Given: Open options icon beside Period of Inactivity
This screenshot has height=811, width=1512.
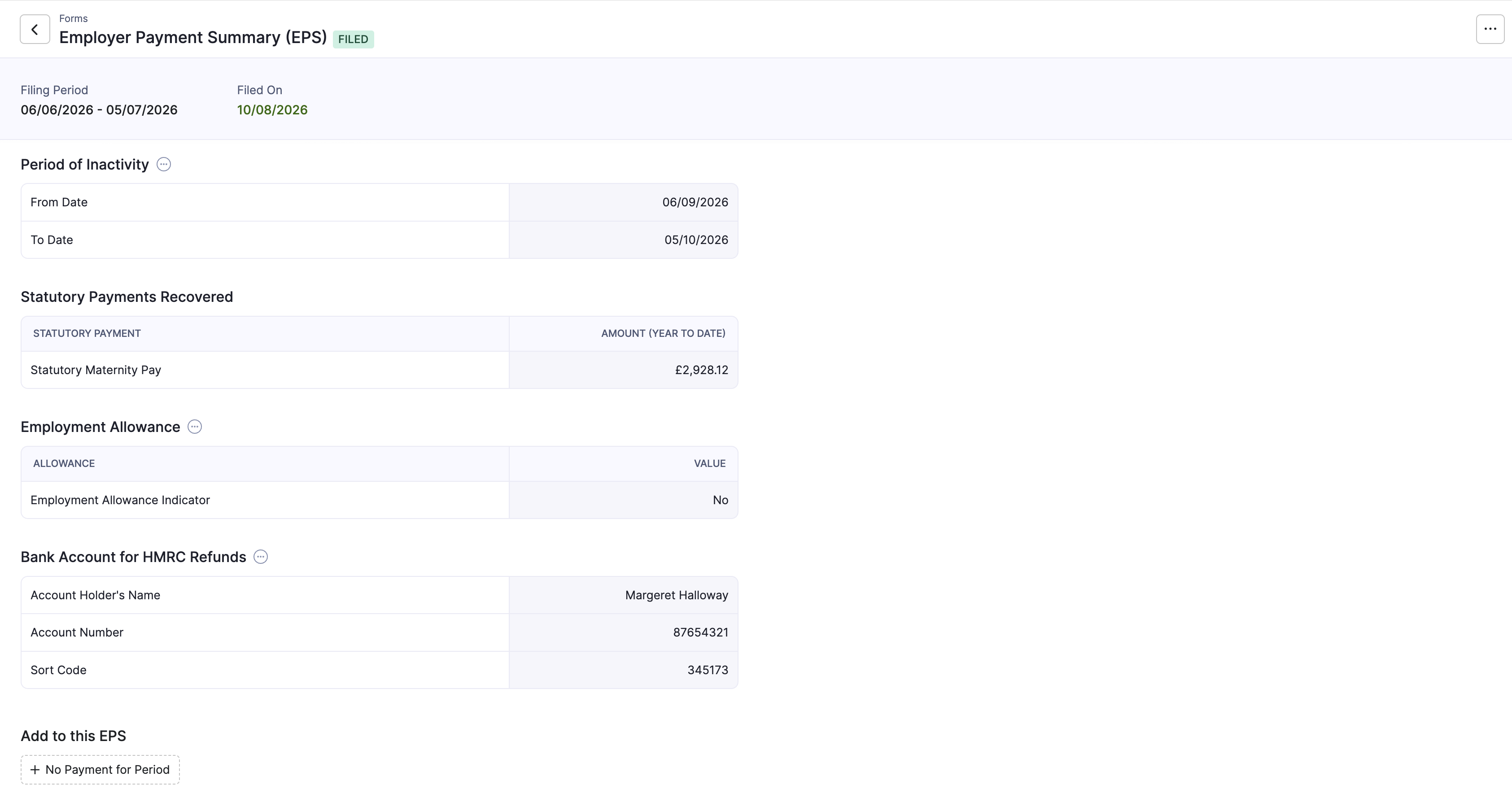Looking at the screenshot, I should click(164, 164).
